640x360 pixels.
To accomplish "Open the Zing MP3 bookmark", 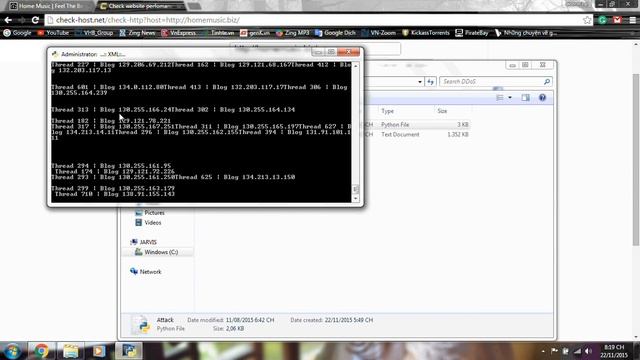I will [293, 33].
